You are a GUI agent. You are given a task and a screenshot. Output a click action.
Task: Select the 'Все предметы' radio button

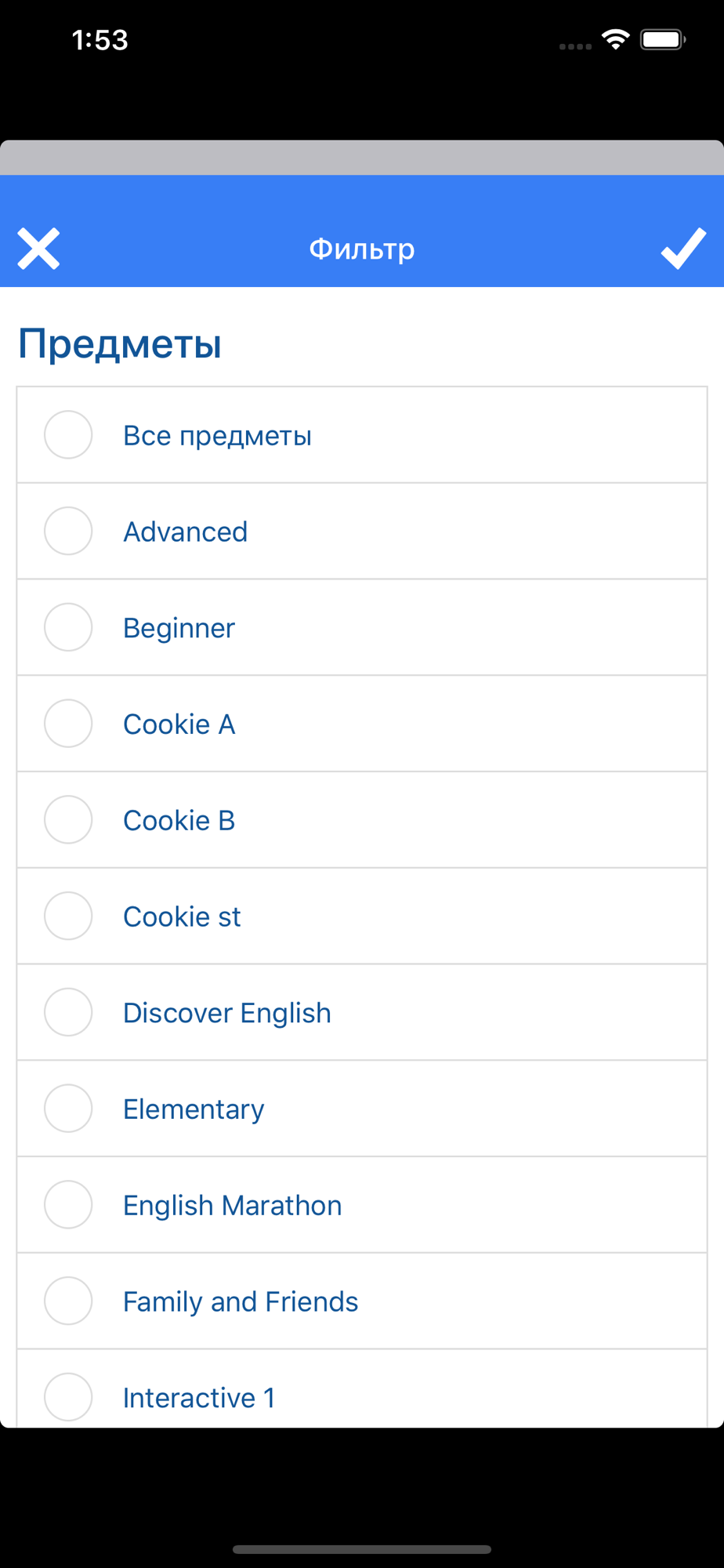pos(68,434)
